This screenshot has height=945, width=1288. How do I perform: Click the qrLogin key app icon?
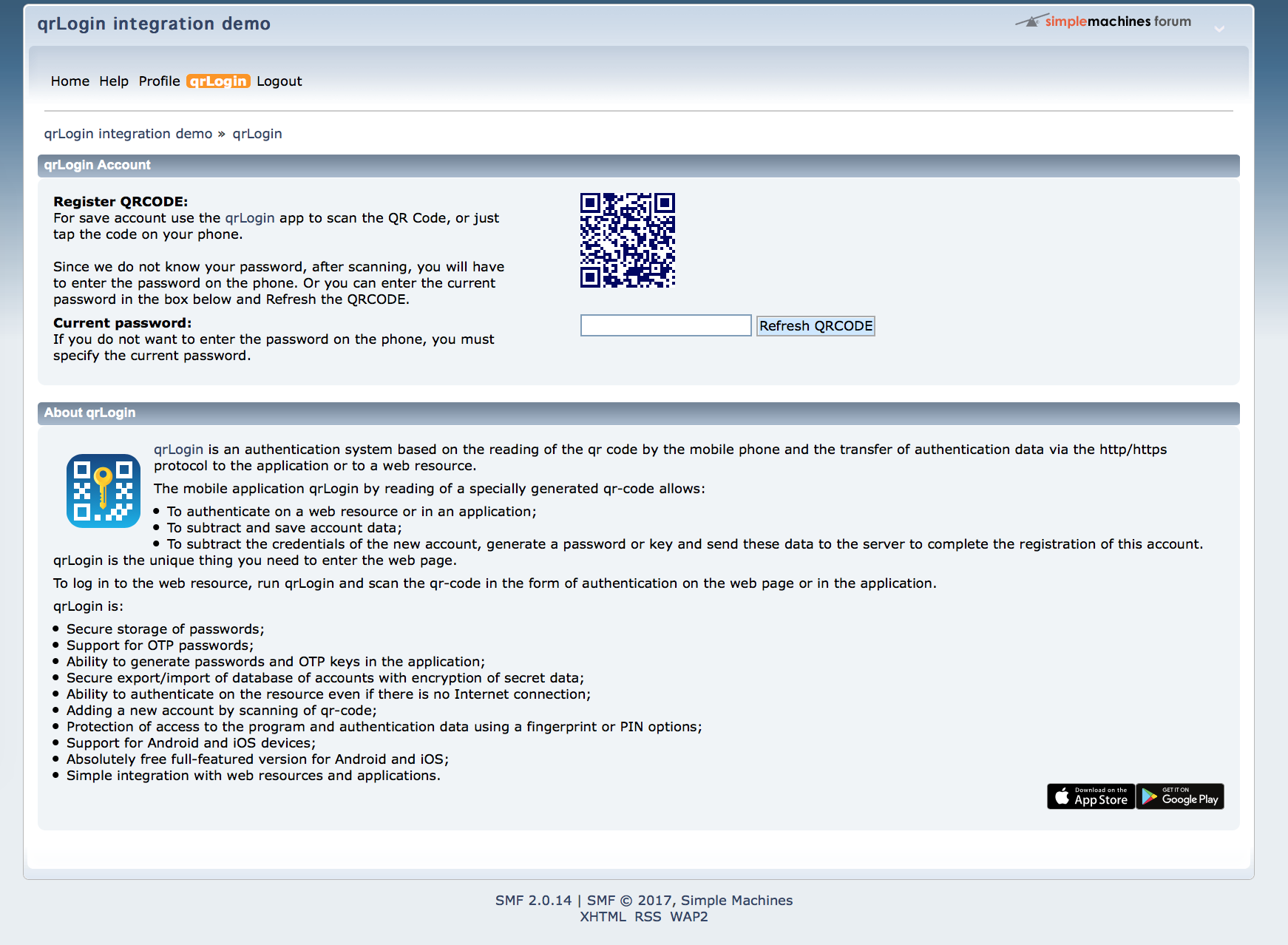tap(104, 491)
